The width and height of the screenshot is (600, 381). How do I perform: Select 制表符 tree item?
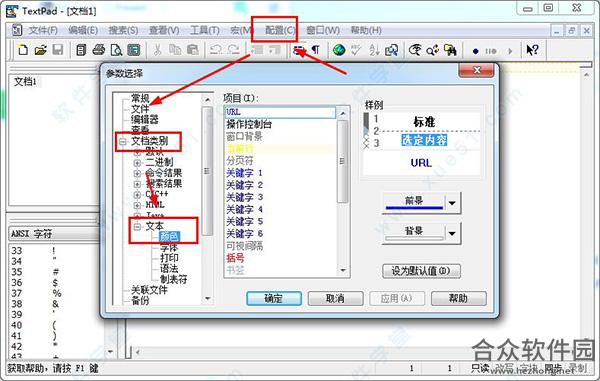click(173, 279)
